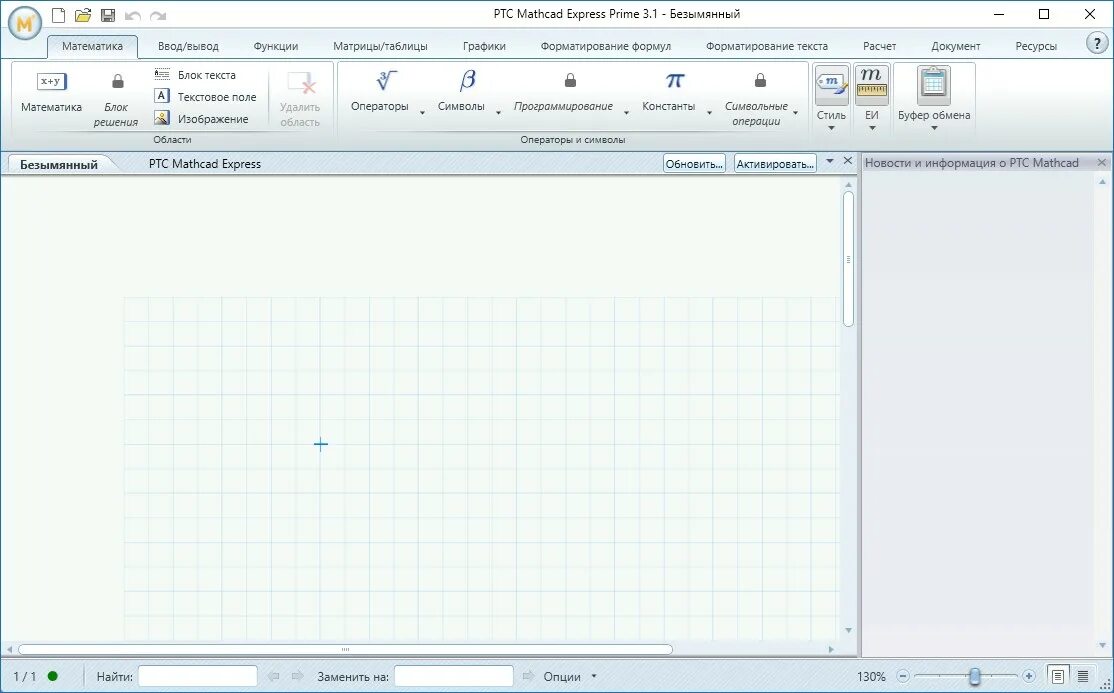Expand the Буфер обмена dropdown arrow

[934, 129]
